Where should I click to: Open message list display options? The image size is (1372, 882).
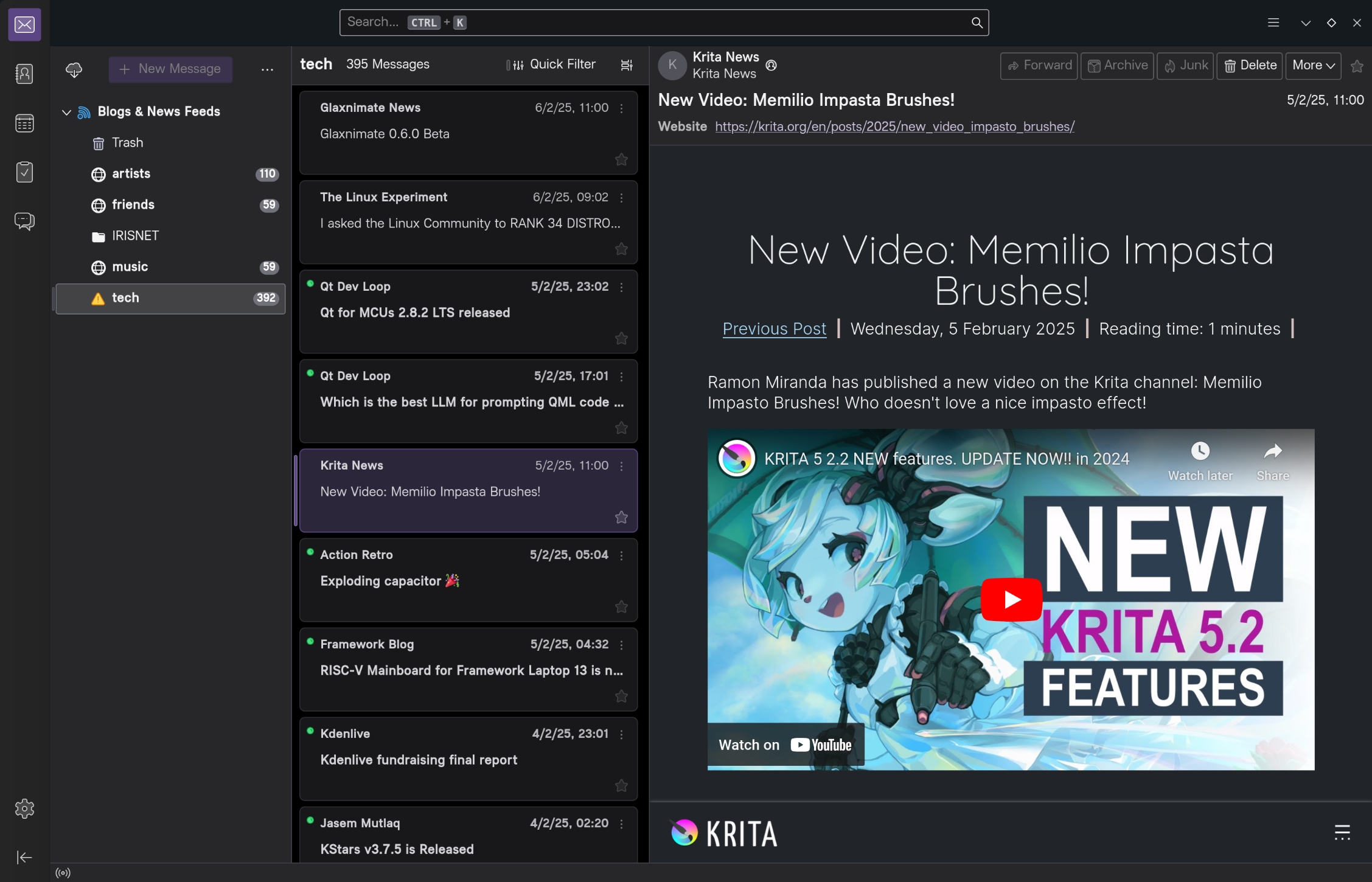point(627,64)
